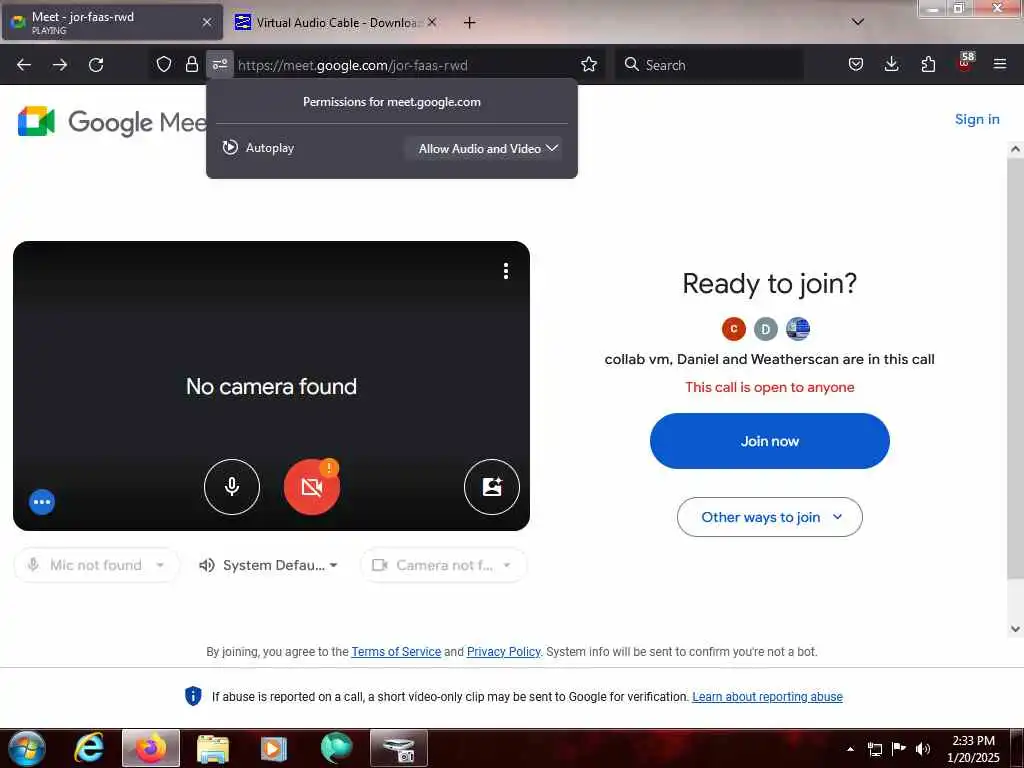1024x768 pixels.
Task: Click 'Permissions for meet.google.com' header text
Action: (392, 102)
